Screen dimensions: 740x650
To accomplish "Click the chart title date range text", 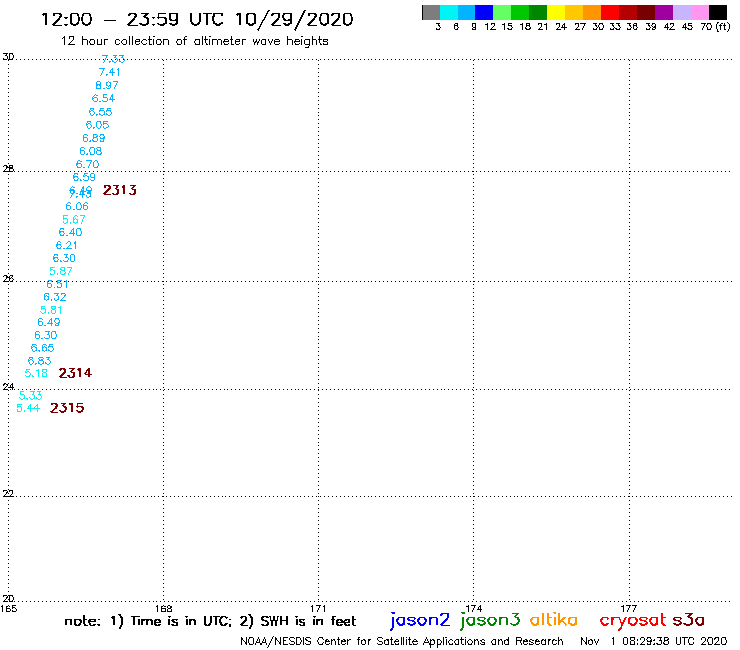I will pos(197,20).
